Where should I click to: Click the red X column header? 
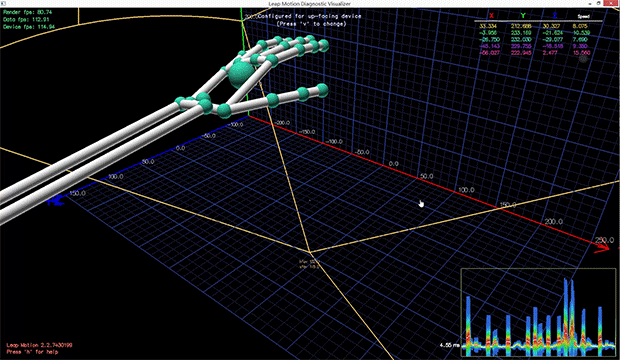coord(491,16)
